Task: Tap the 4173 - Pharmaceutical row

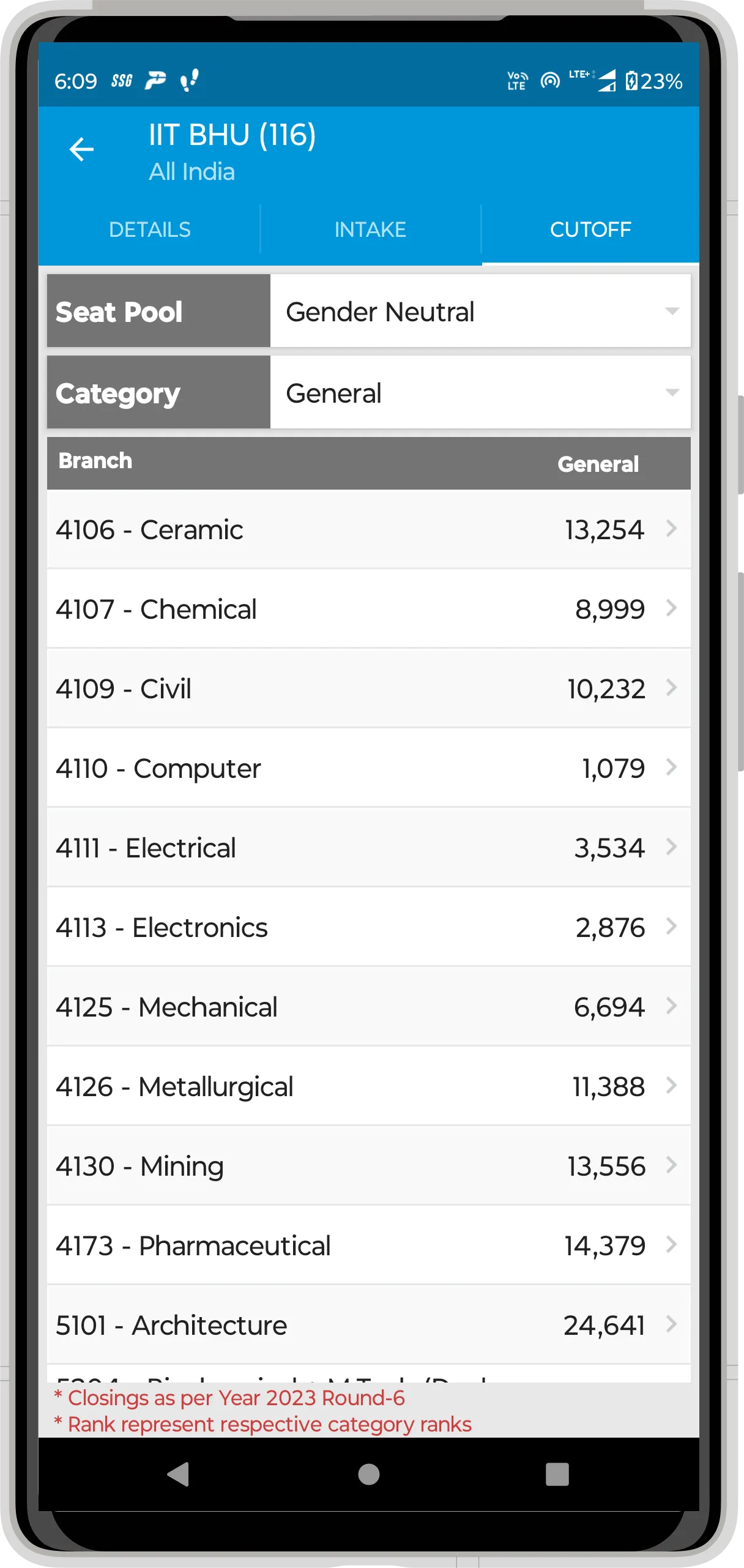Action: point(367,1245)
